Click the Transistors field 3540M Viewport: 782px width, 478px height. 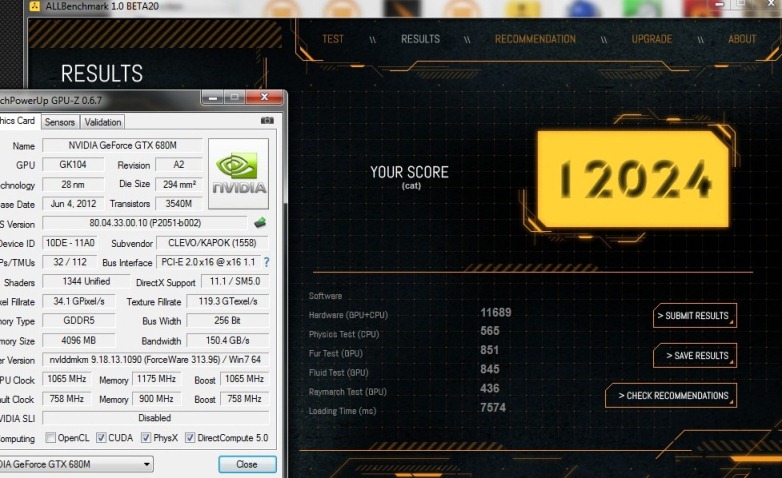[x=179, y=204]
